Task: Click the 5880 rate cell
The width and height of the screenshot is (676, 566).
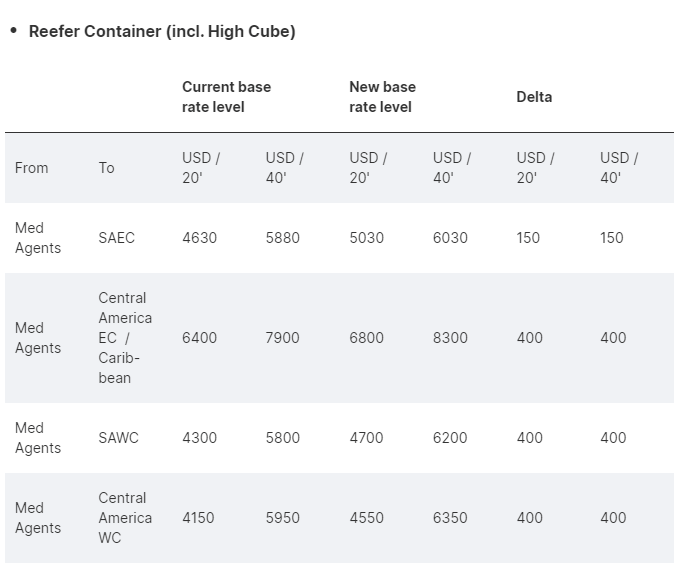Action: point(282,238)
